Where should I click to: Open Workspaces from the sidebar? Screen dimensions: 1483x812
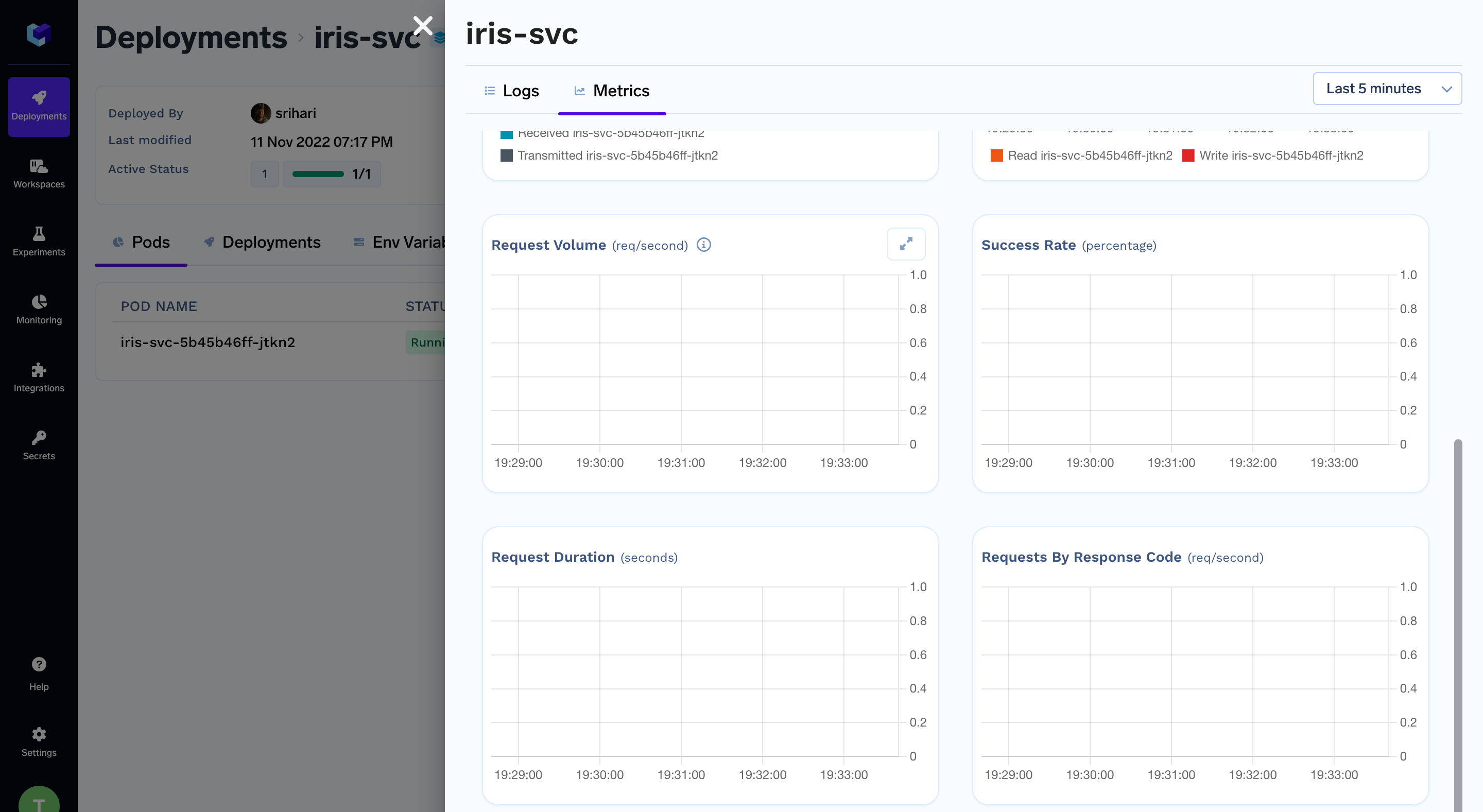[39, 174]
